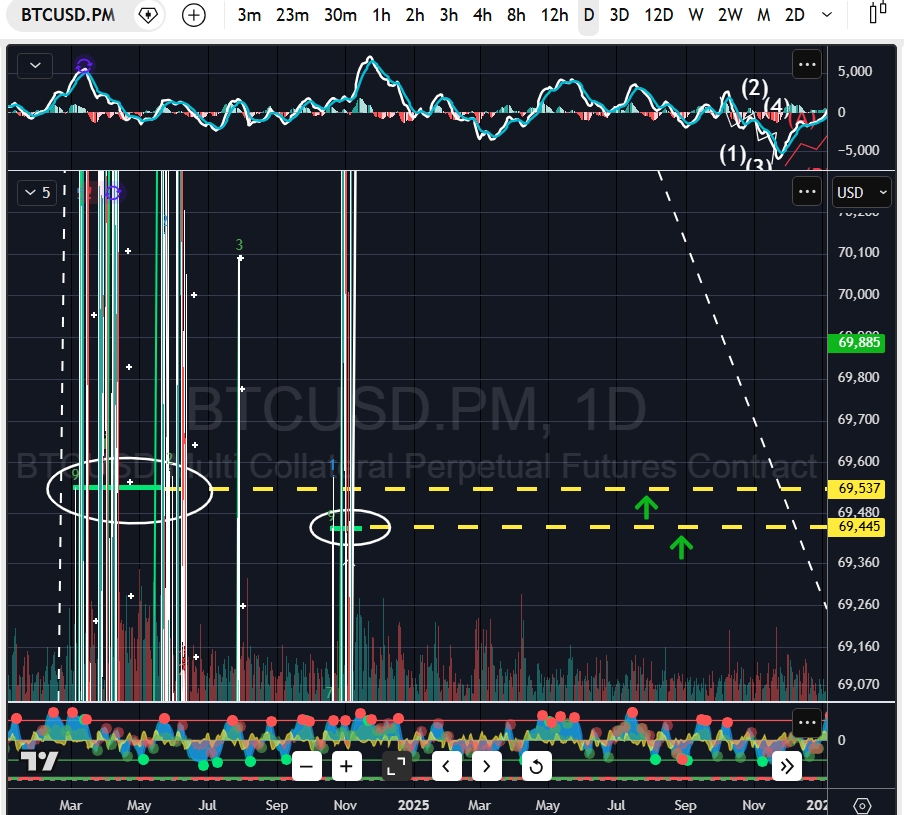Choose the 2h timeframe
The height and width of the screenshot is (815, 904).
[415, 15]
